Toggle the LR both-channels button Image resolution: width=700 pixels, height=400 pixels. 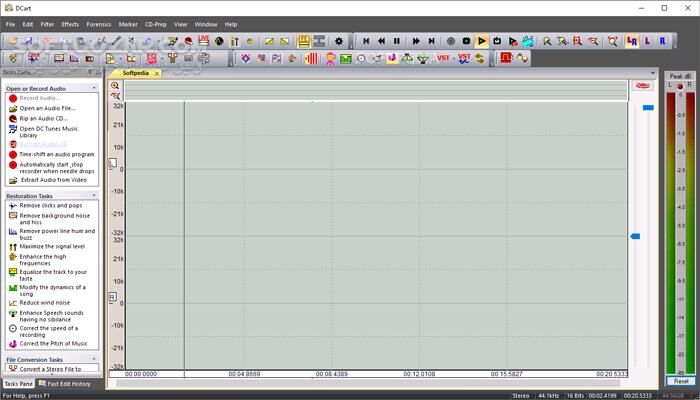pos(631,41)
